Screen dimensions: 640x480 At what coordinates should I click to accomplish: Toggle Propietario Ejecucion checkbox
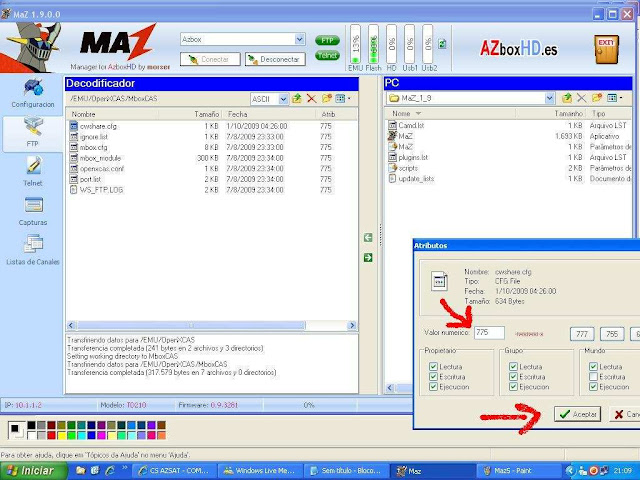coord(433,387)
